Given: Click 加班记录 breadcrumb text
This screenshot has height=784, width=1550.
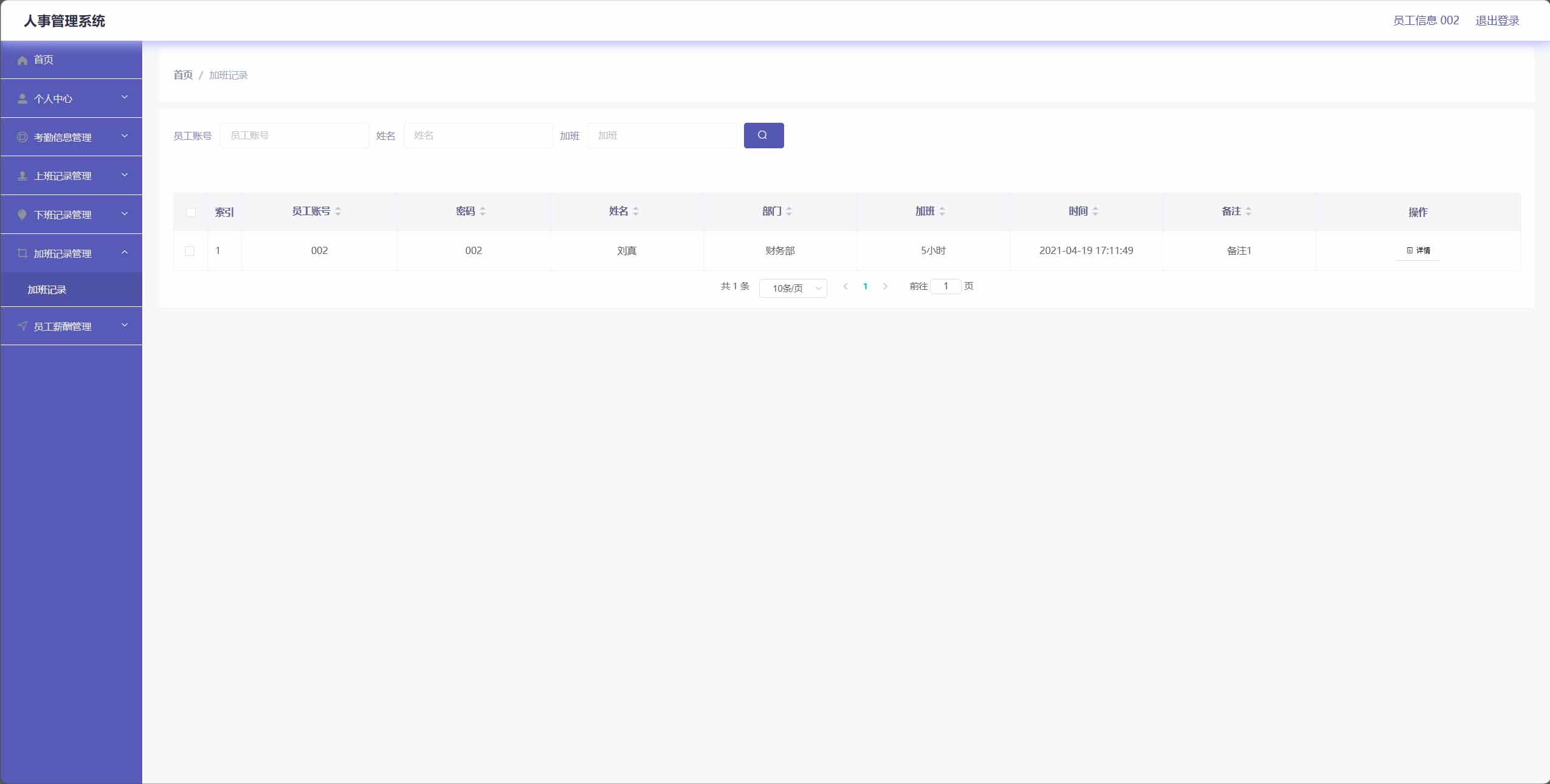Looking at the screenshot, I should [229, 75].
